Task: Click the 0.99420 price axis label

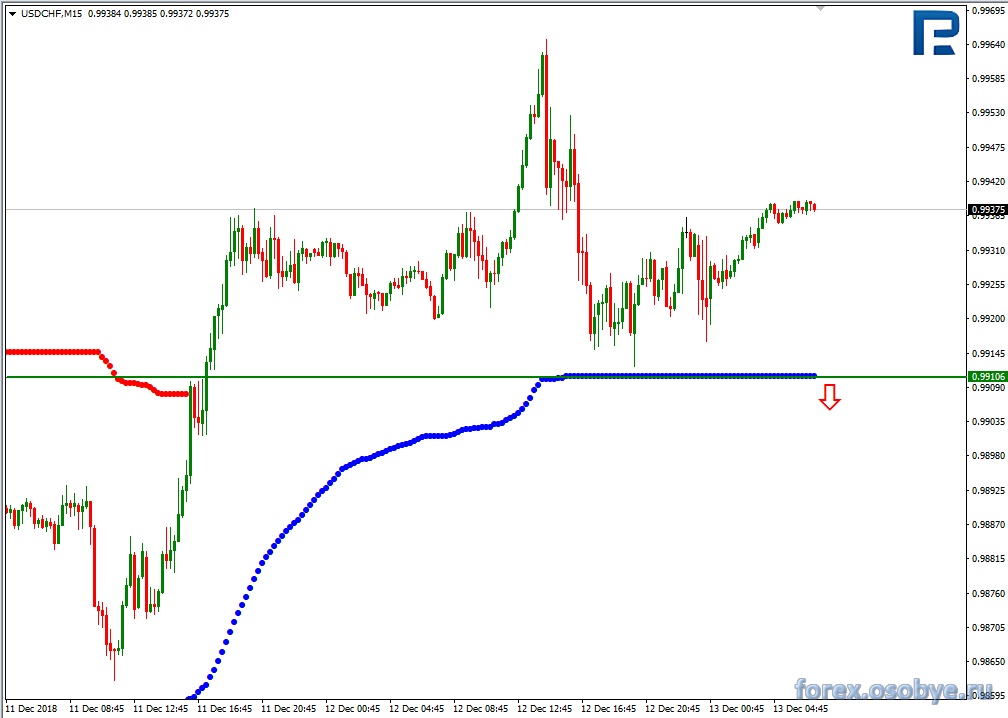Action: (989, 181)
